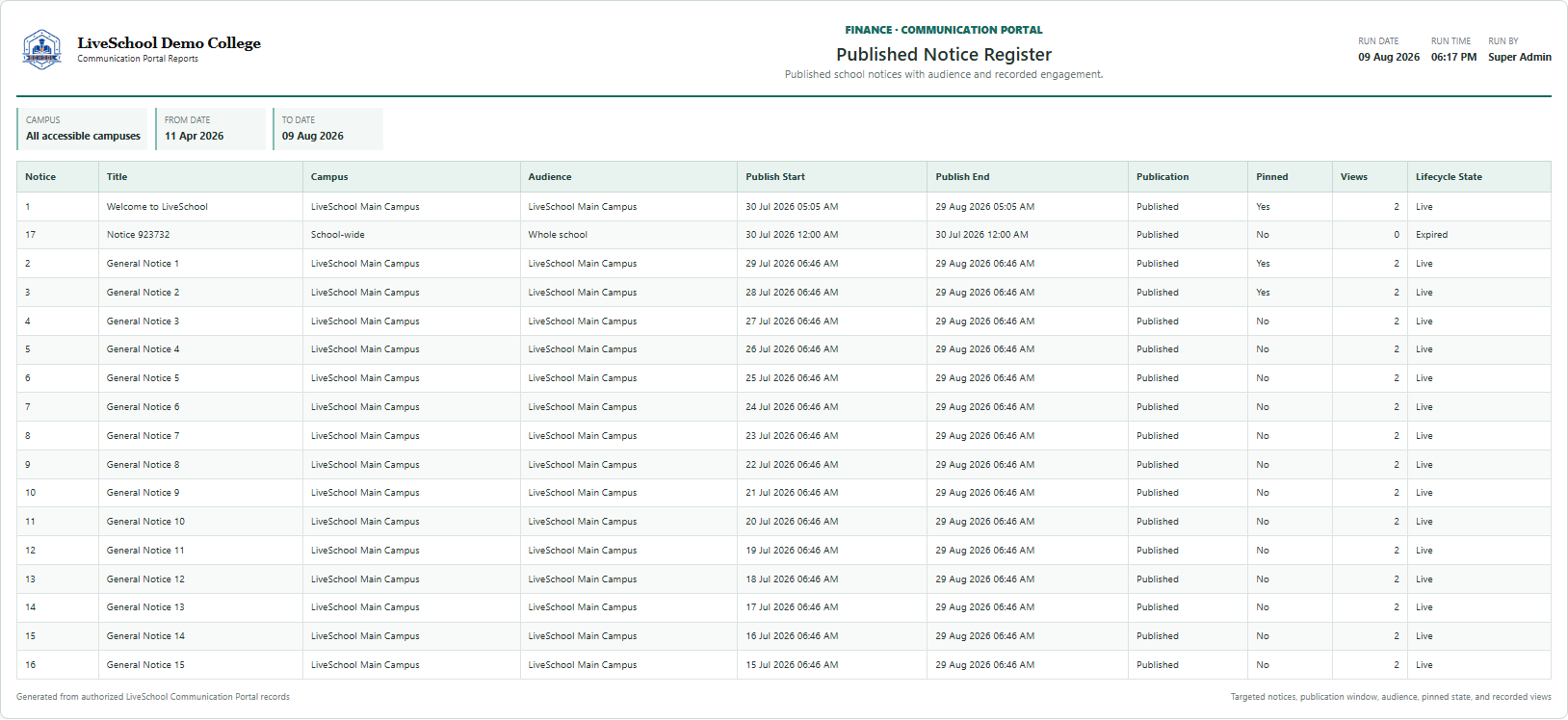Click the 'Super Admin' run by value
Image resolution: width=1568 pixels, height=720 pixels.
[x=1519, y=57]
